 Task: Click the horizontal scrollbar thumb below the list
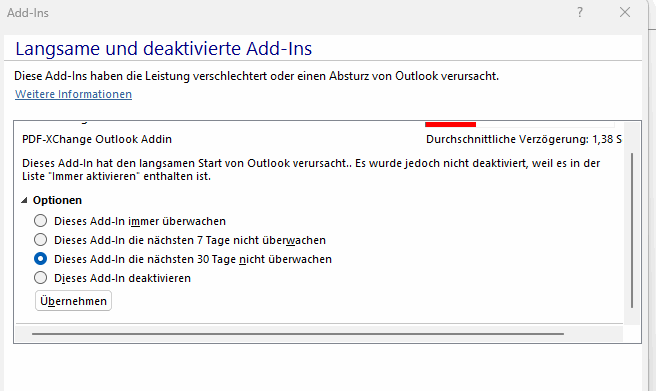click(298, 334)
